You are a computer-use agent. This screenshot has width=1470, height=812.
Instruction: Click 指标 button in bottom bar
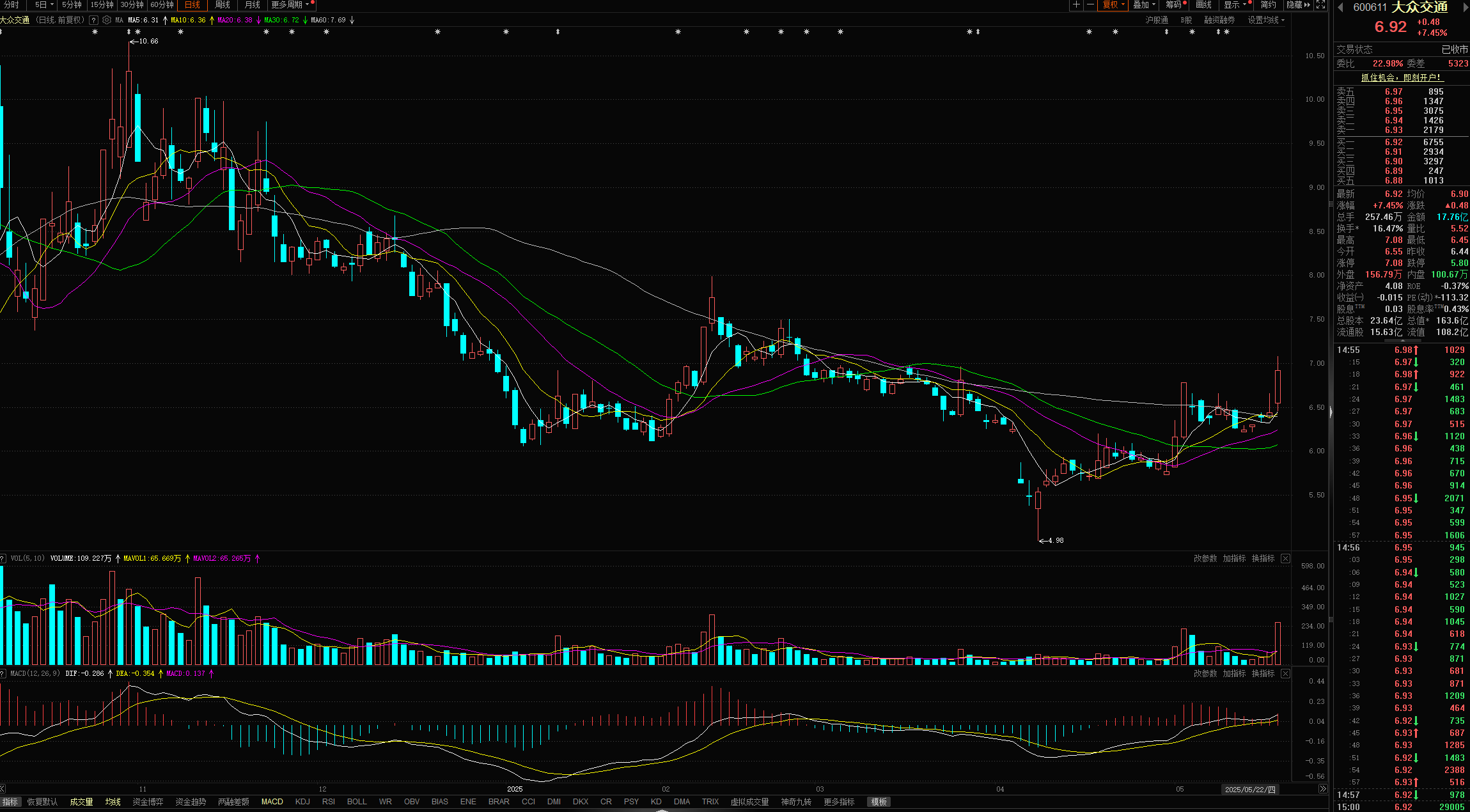pyautogui.click(x=10, y=802)
